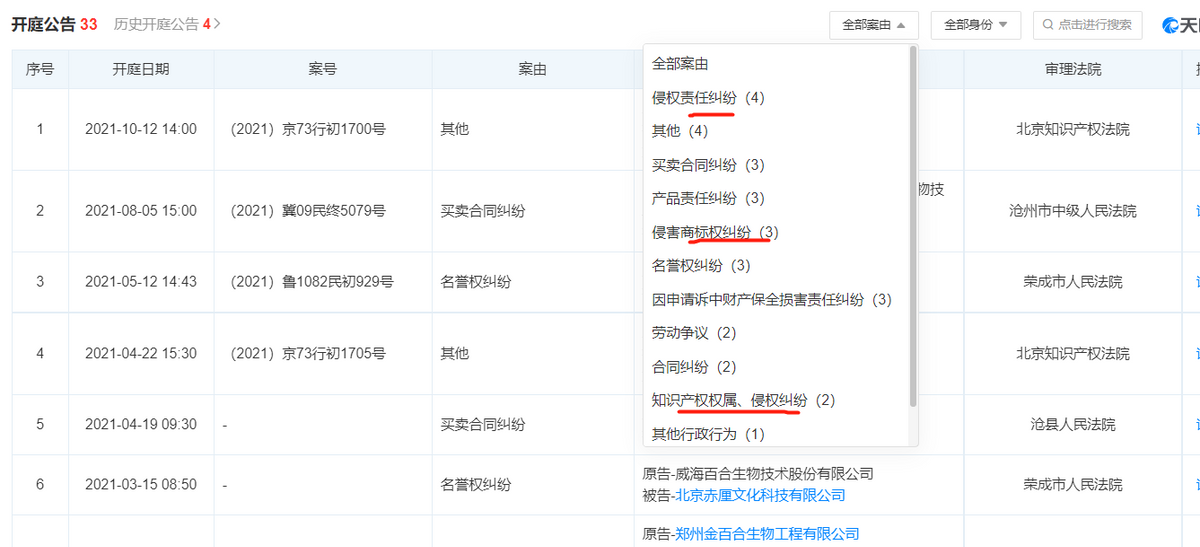Click the Tianyancha logo icon
The image size is (1200, 547).
1171,25
